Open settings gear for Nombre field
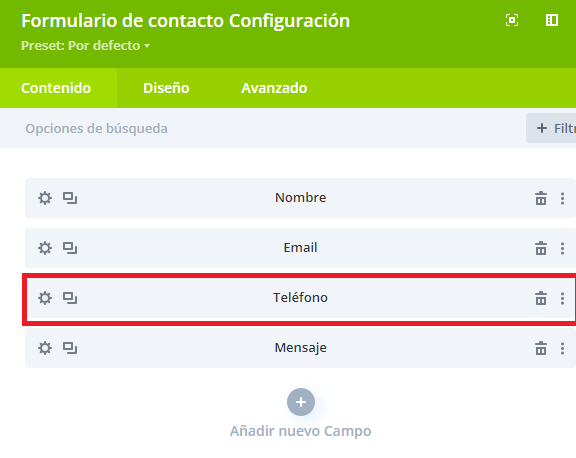576x458 pixels. [45, 198]
